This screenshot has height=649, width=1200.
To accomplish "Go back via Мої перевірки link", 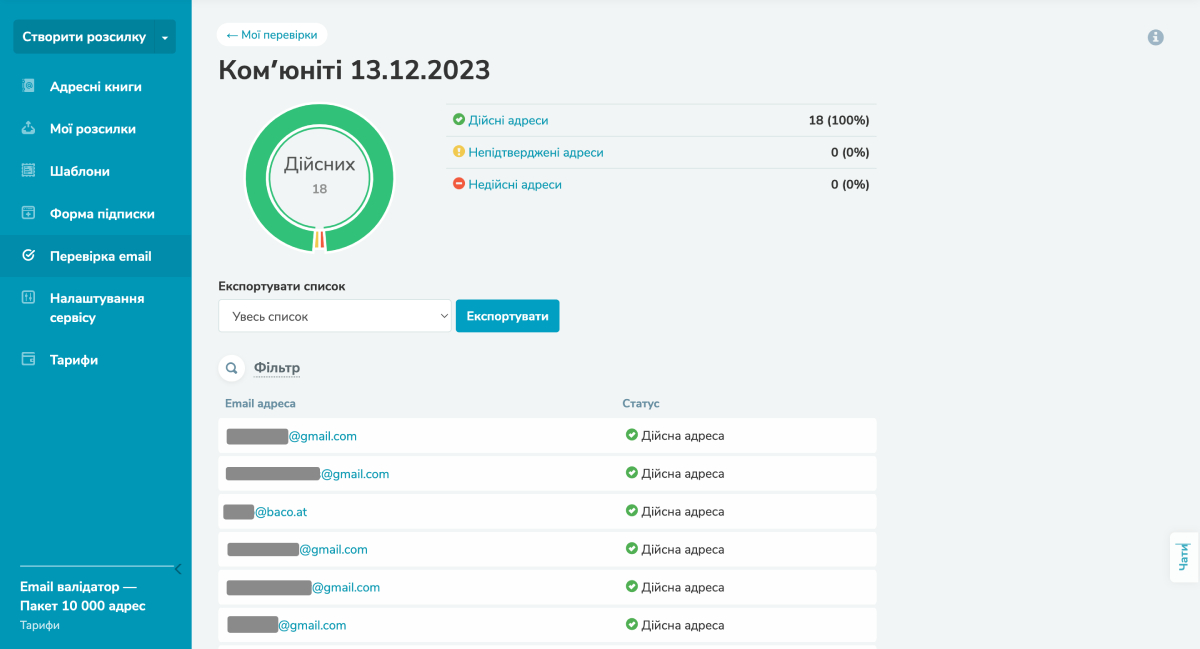I will (272, 35).
